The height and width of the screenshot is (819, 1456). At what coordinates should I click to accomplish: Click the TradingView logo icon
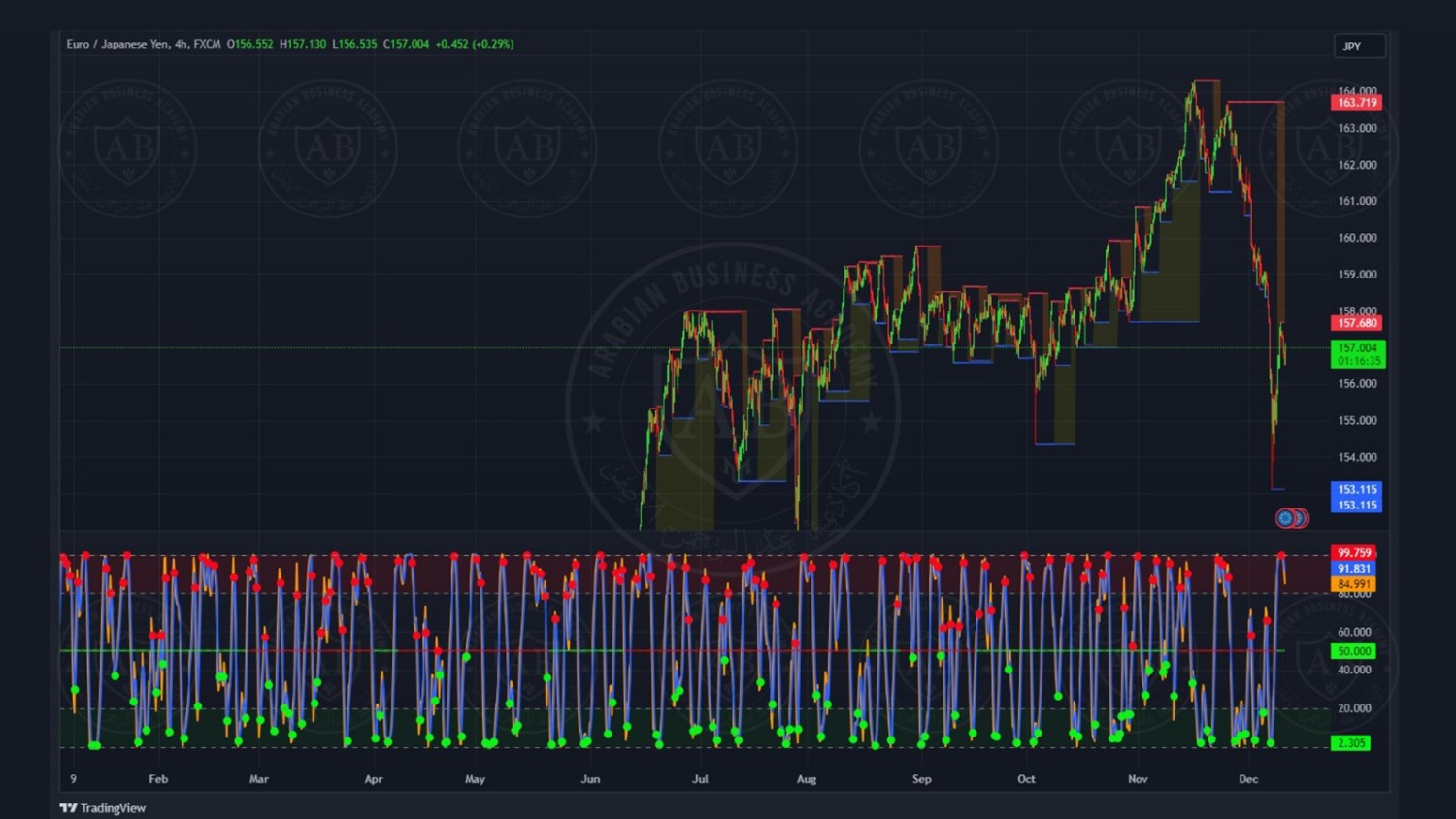(x=69, y=808)
